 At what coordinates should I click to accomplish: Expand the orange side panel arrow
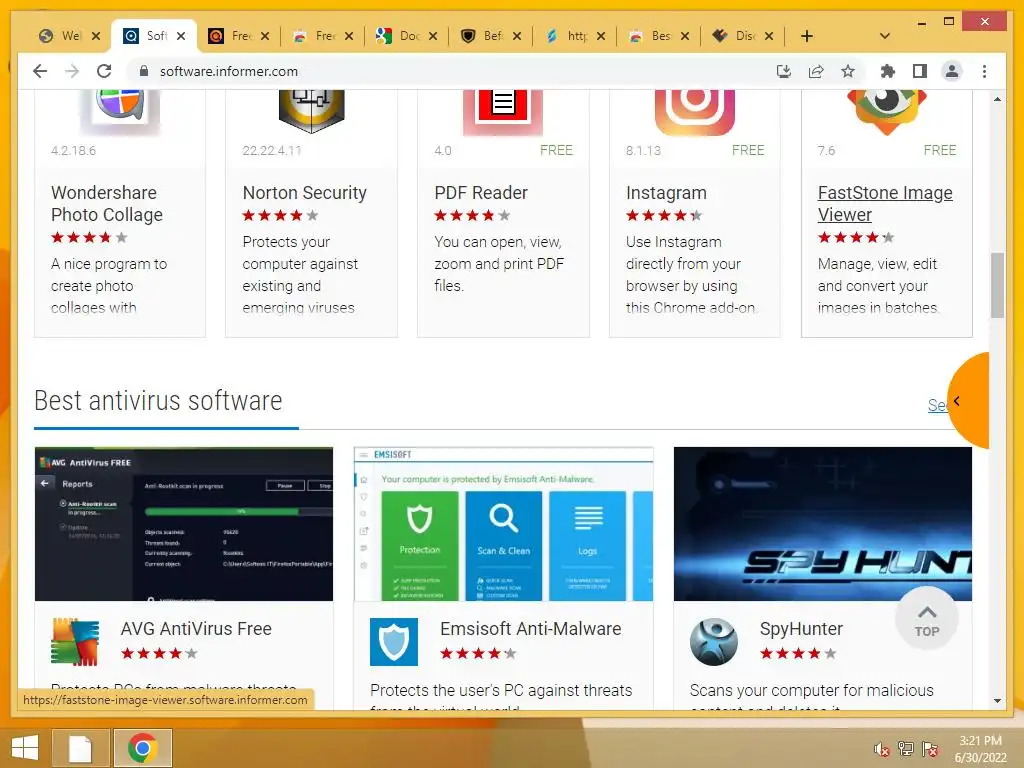pyautogui.click(x=957, y=401)
